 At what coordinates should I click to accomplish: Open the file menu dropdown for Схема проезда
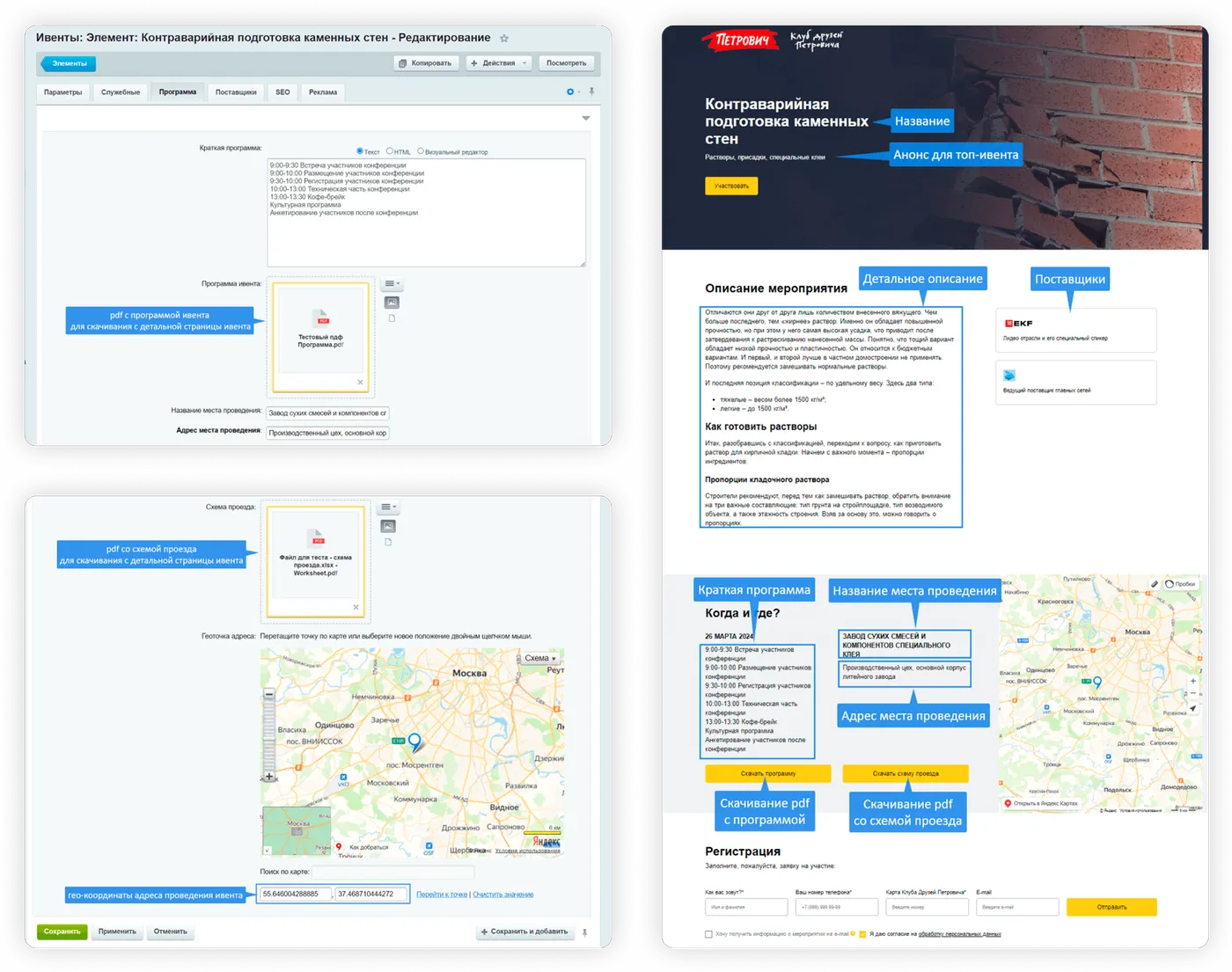click(388, 508)
